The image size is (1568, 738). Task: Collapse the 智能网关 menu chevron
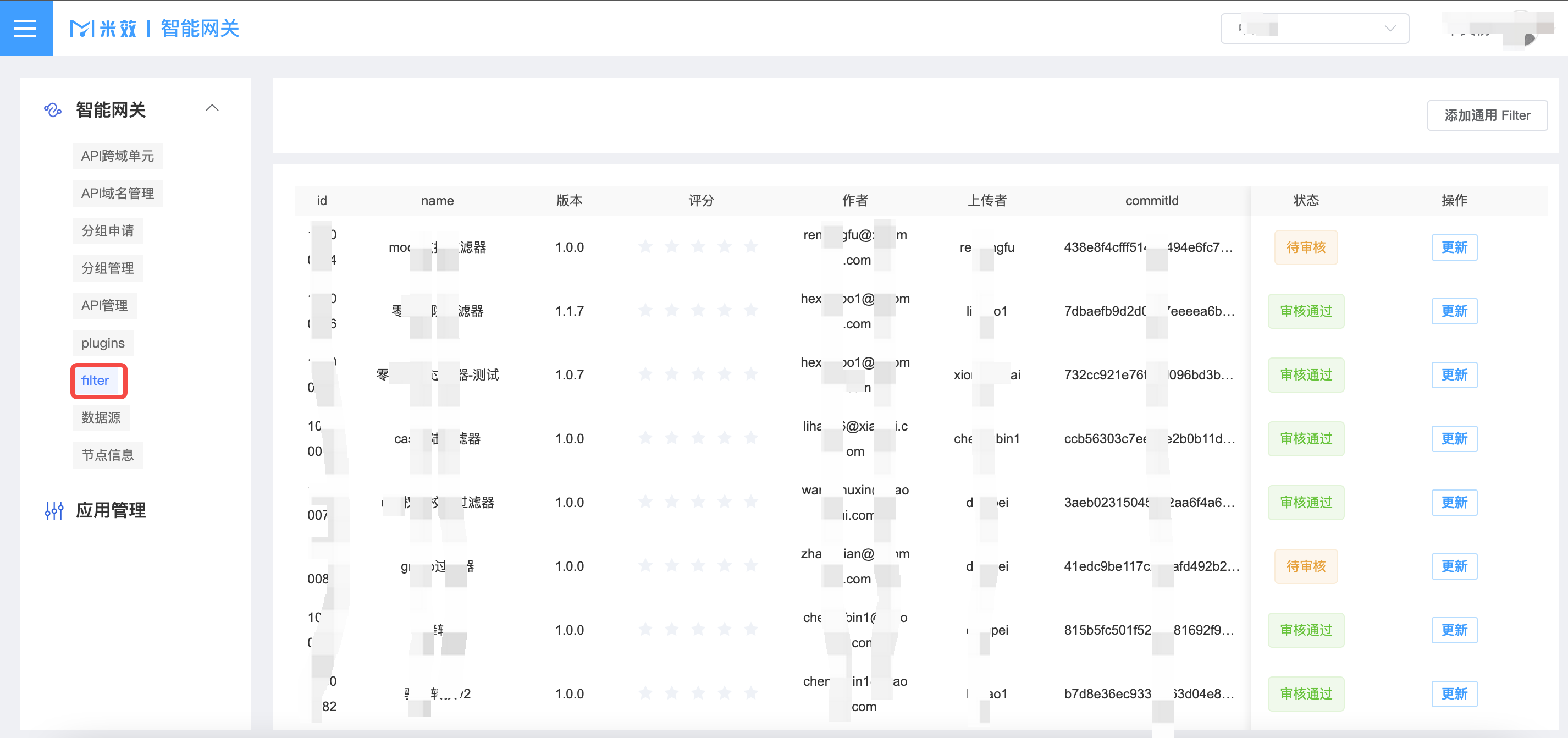[212, 108]
